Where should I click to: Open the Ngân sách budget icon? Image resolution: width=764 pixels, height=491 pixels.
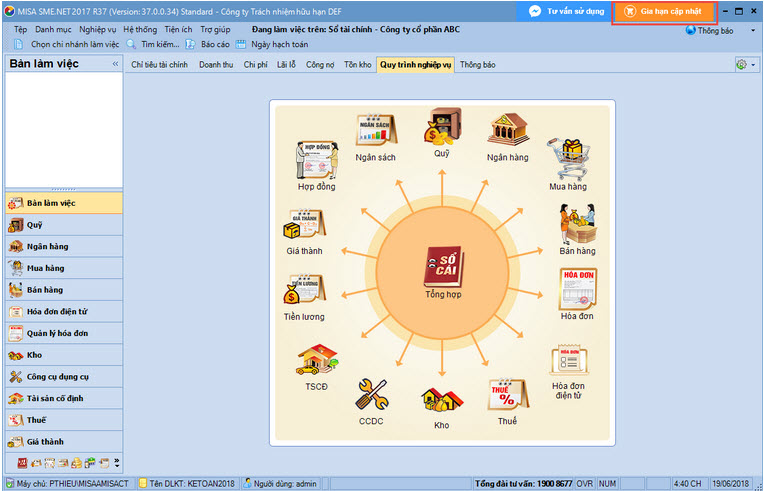pos(375,132)
